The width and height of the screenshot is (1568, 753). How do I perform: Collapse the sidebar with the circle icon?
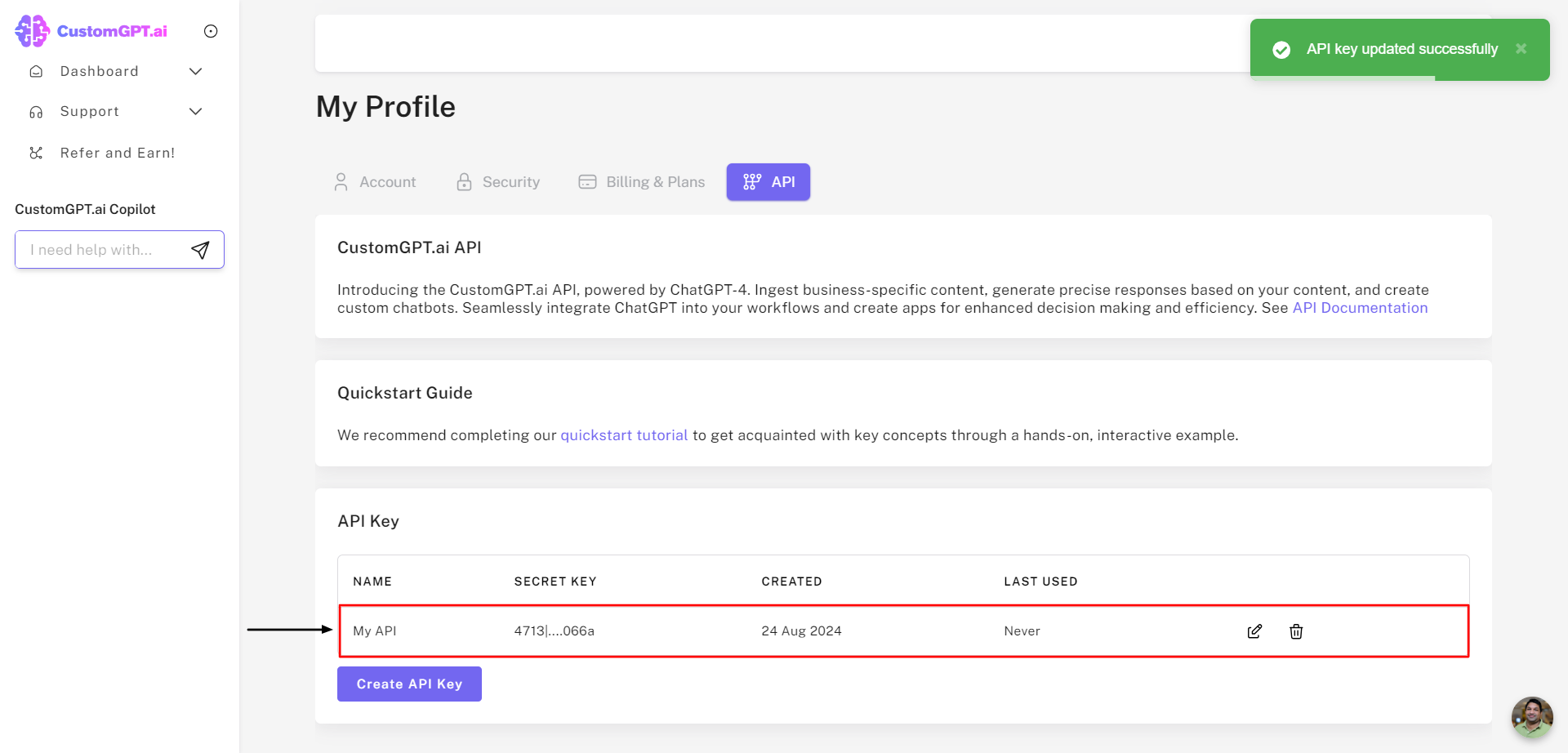(x=211, y=31)
